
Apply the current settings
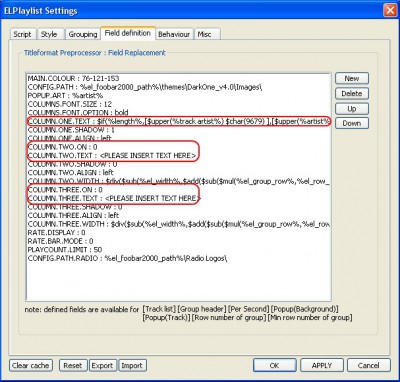pyautogui.click(x=322, y=365)
